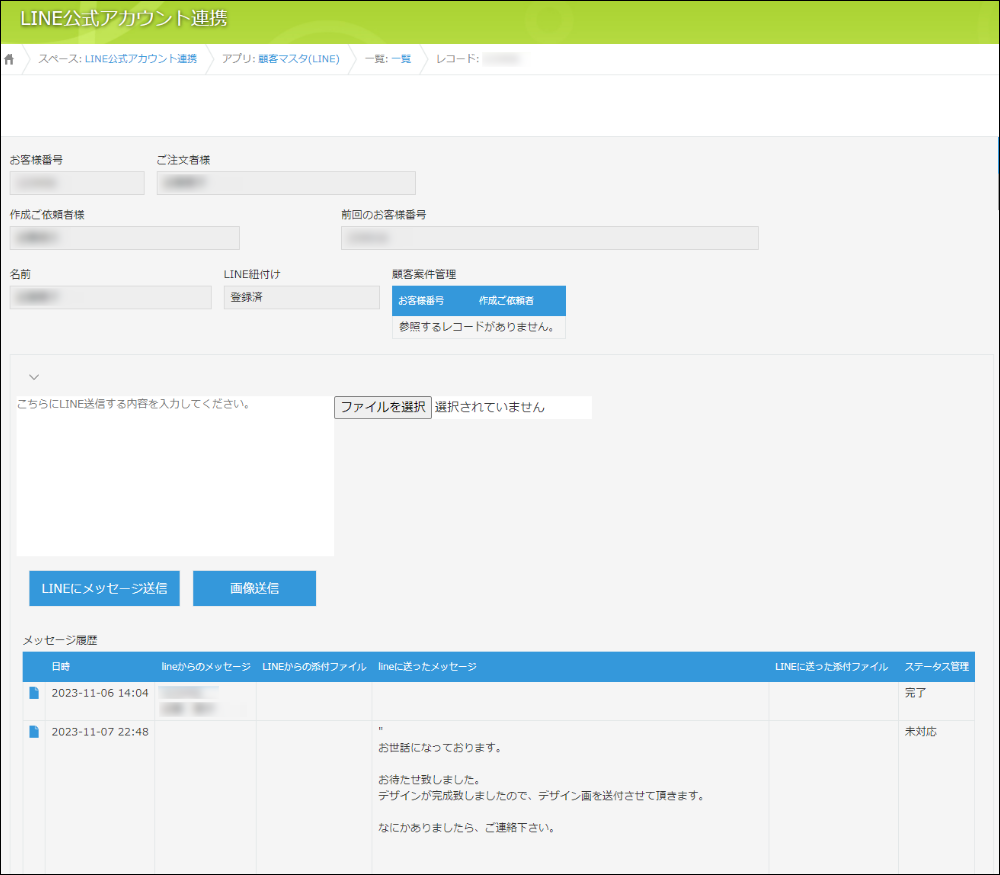Click the 前回のお客様番号 field
The height and width of the screenshot is (875, 1000).
(x=550, y=238)
